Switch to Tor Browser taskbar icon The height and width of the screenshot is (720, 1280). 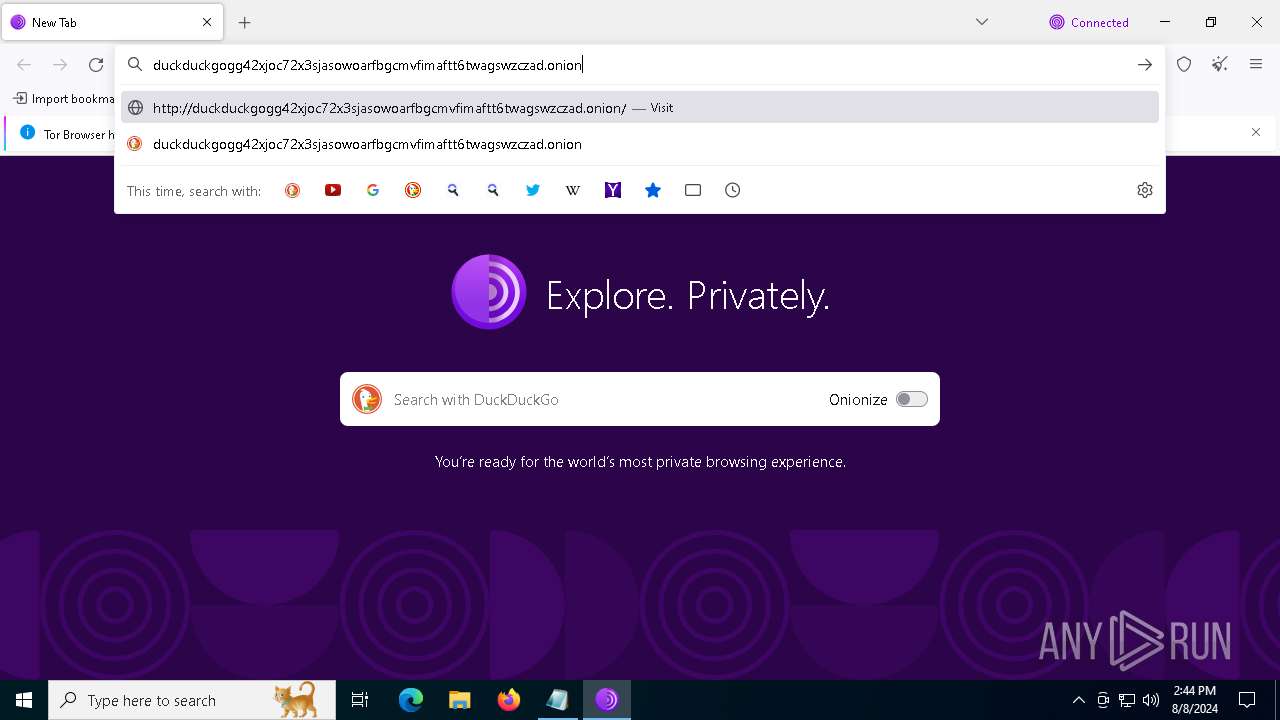pos(607,700)
